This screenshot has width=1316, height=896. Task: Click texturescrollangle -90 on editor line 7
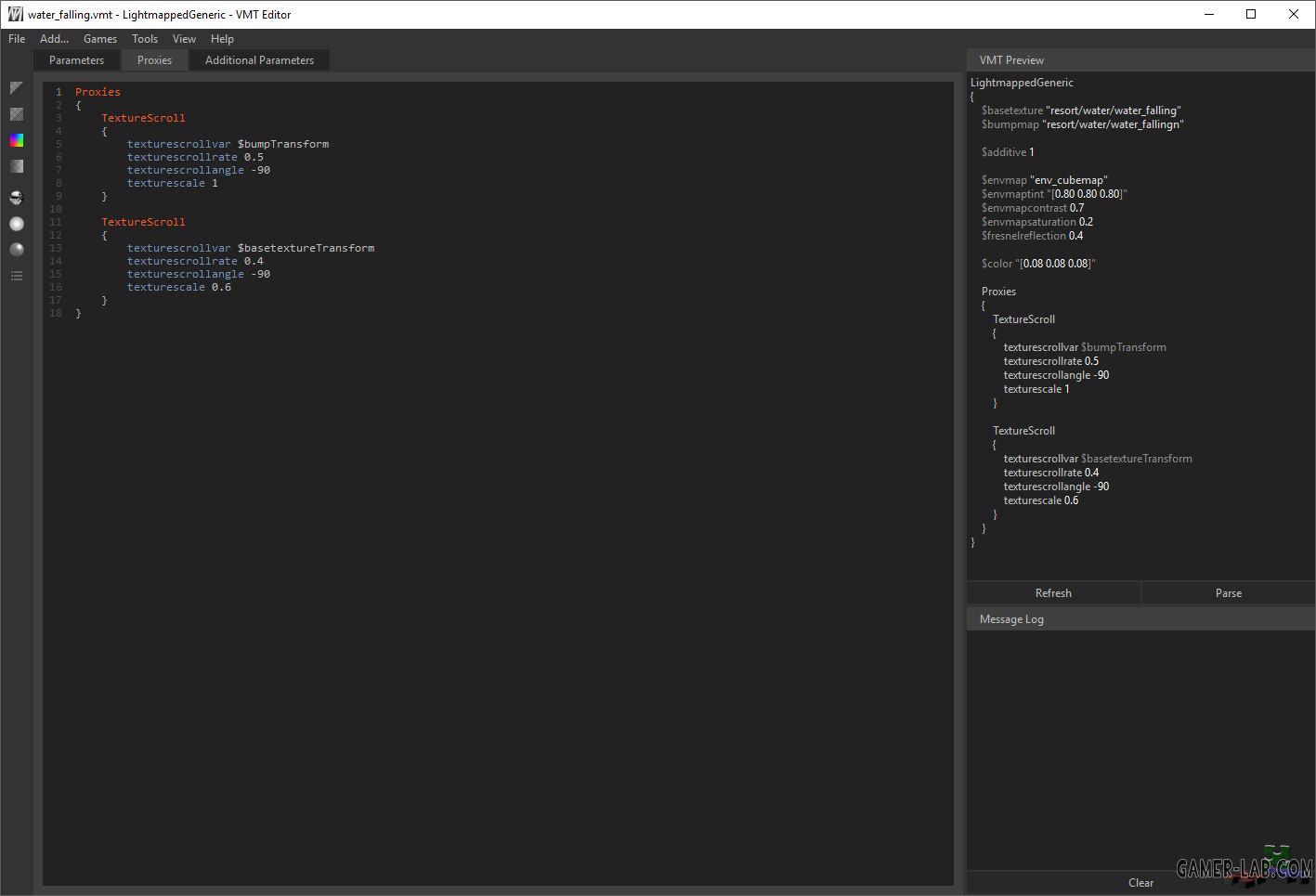click(199, 170)
